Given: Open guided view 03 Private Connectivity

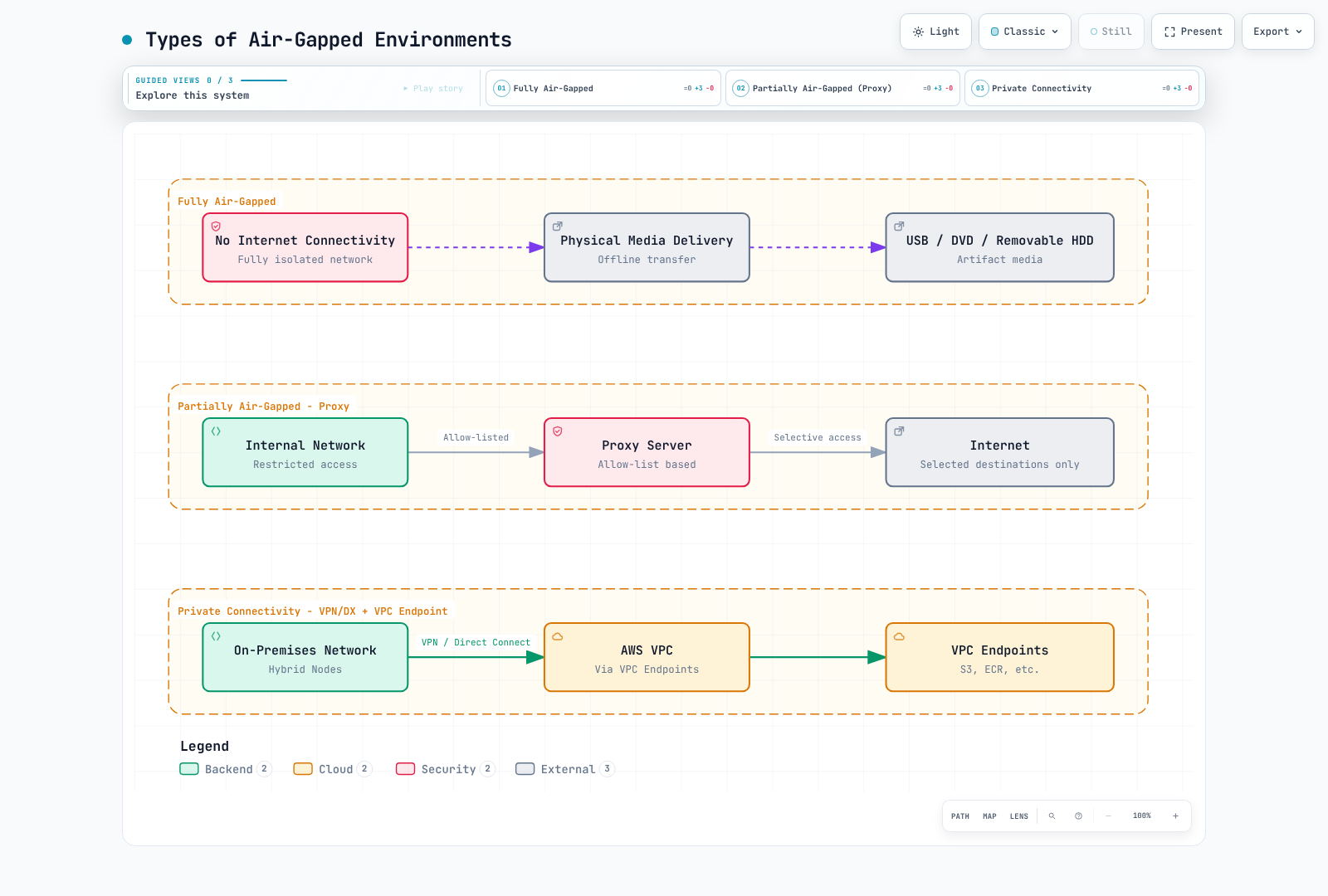Looking at the screenshot, I should click(x=1081, y=88).
